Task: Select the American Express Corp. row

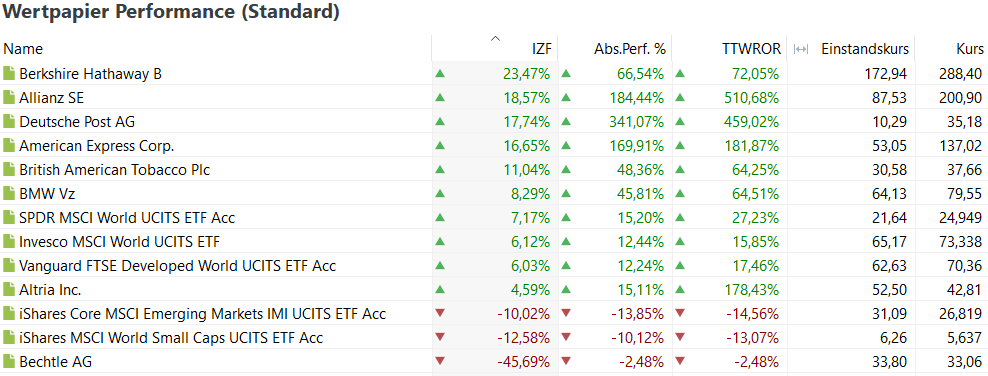Action: [494, 145]
